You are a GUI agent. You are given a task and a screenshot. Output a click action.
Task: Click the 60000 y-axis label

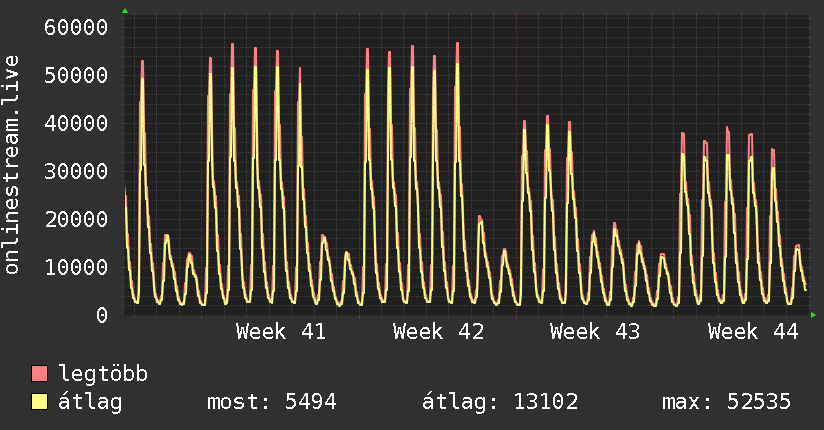[76, 27]
